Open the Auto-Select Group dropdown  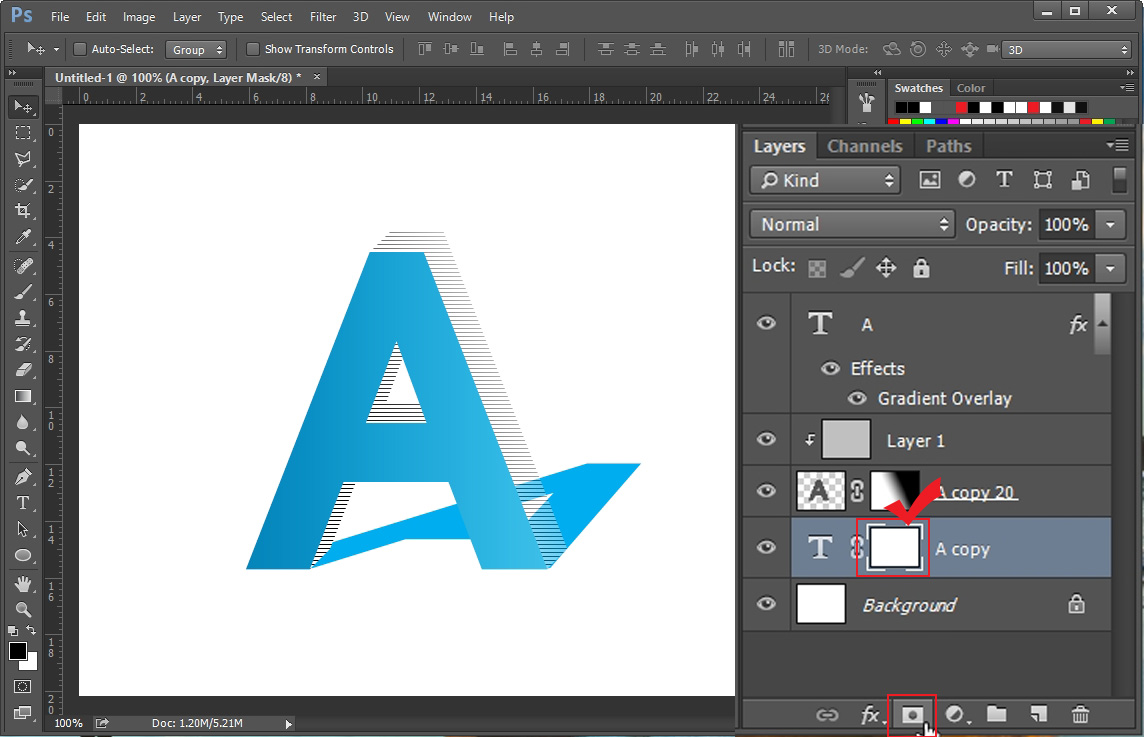[x=196, y=50]
